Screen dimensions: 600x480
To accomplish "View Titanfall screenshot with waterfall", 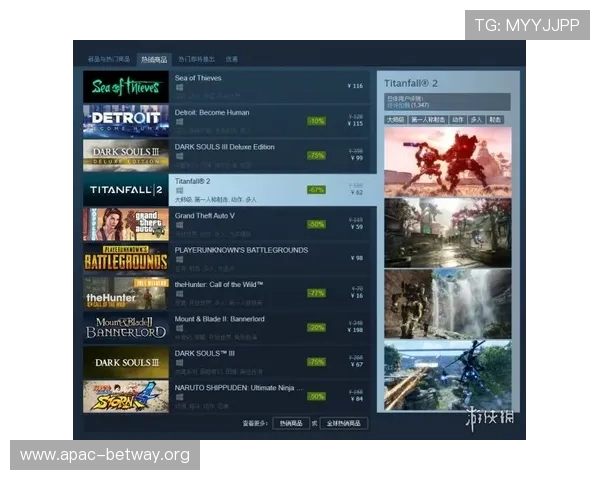I will pos(448,304).
